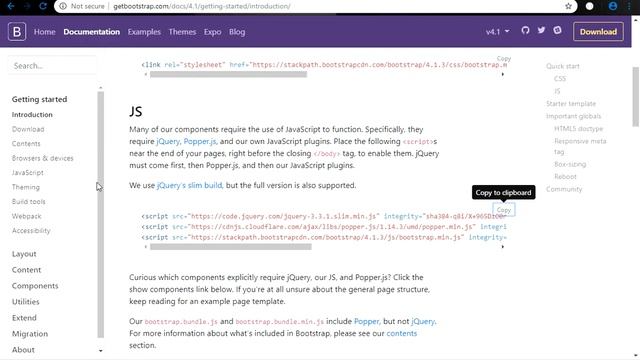
Task: Open Webpack in the sidebar
Action: tap(27, 216)
